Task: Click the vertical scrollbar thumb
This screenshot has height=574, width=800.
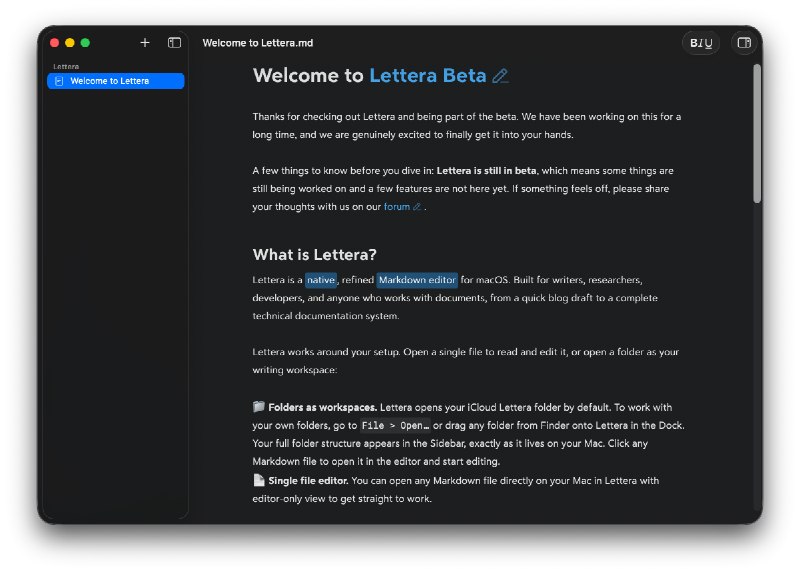Action: click(x=757, y=134)
